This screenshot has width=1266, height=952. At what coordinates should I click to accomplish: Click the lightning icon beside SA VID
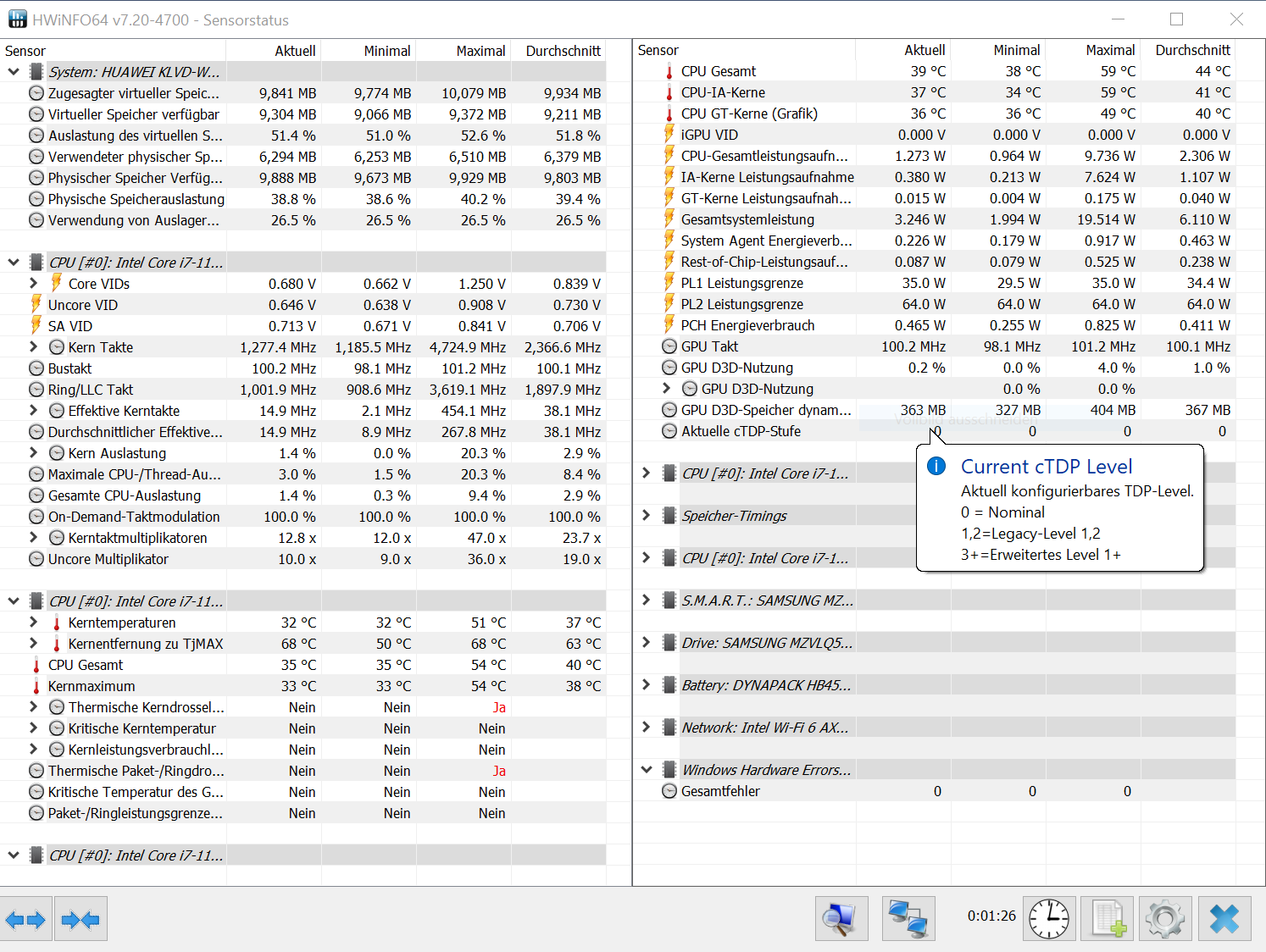click(36, 325)
